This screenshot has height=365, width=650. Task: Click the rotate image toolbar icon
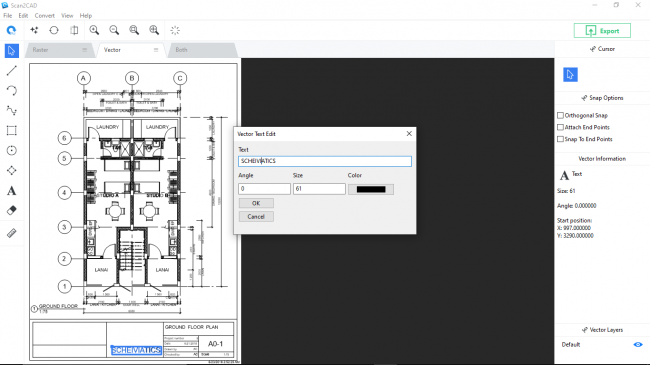tap(54, 30)
